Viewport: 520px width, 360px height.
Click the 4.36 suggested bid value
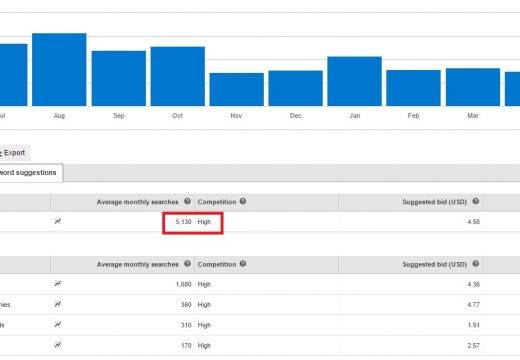coord(474,284)
